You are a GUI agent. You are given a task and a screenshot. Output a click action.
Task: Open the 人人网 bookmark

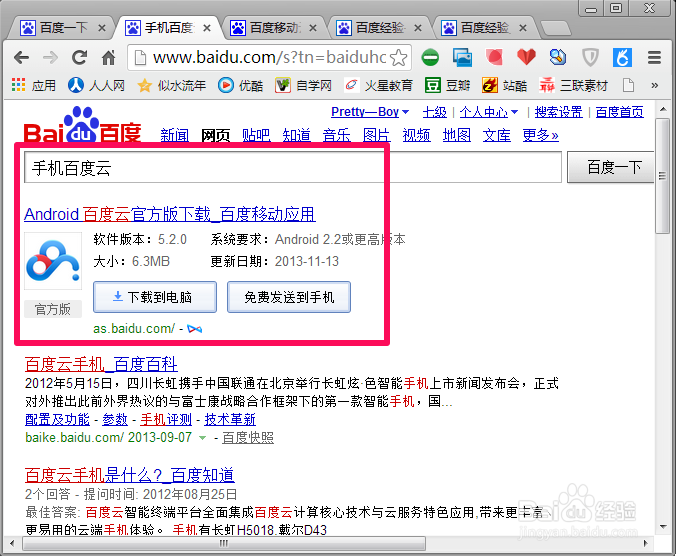tap(96, 85)
